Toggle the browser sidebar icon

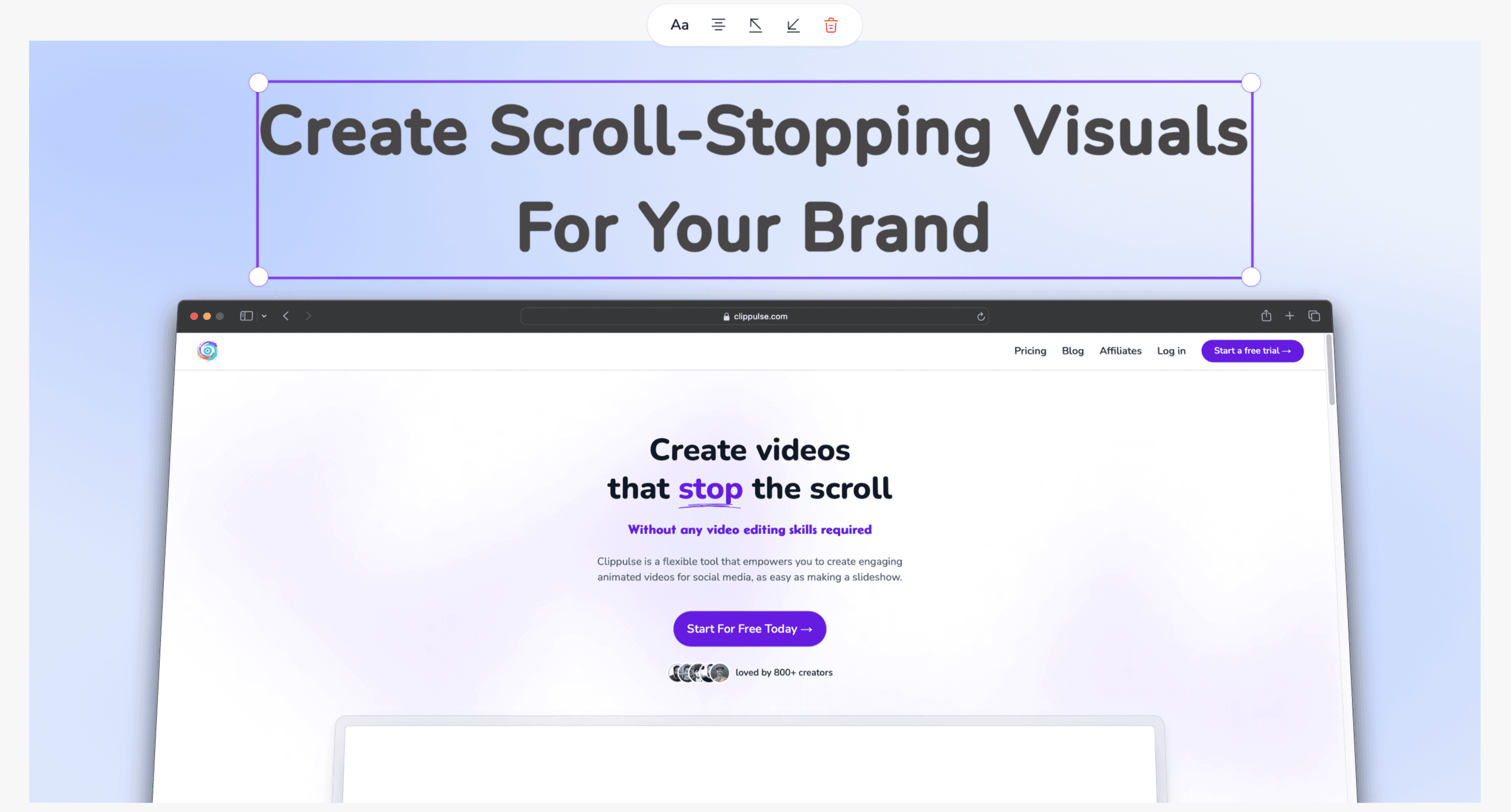[x=246, y=316]
